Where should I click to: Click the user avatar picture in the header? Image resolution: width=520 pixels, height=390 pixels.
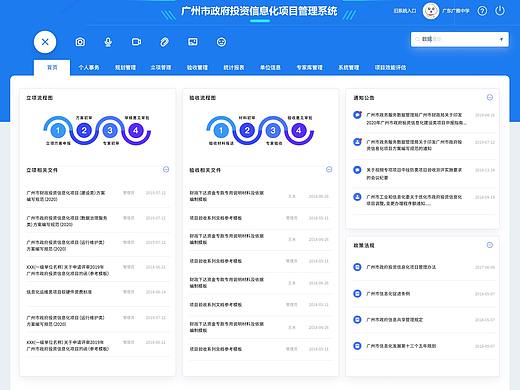pyautogui.click(x=431, y=11)
